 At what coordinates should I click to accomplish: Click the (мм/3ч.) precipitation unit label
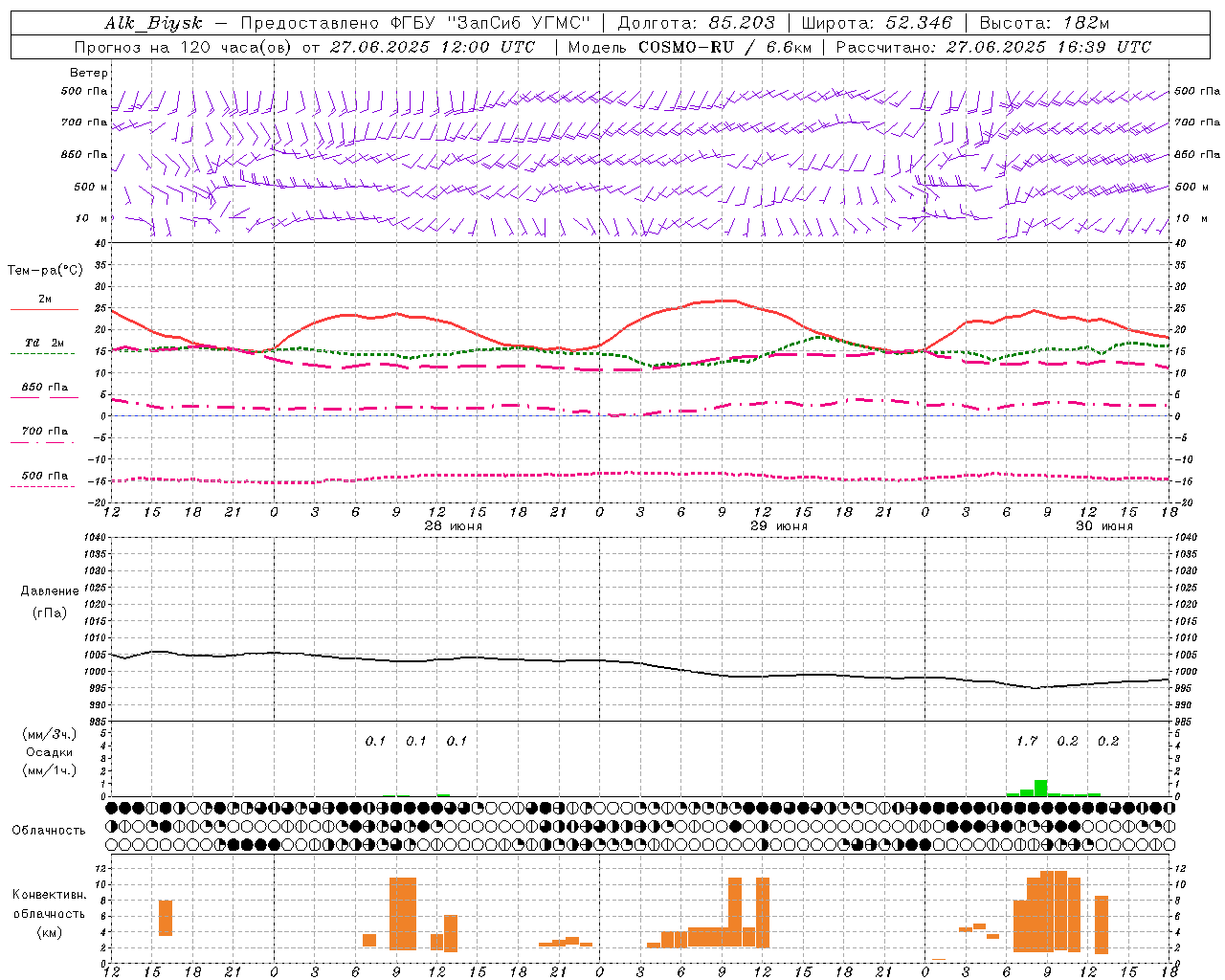(x=50, y=734)
